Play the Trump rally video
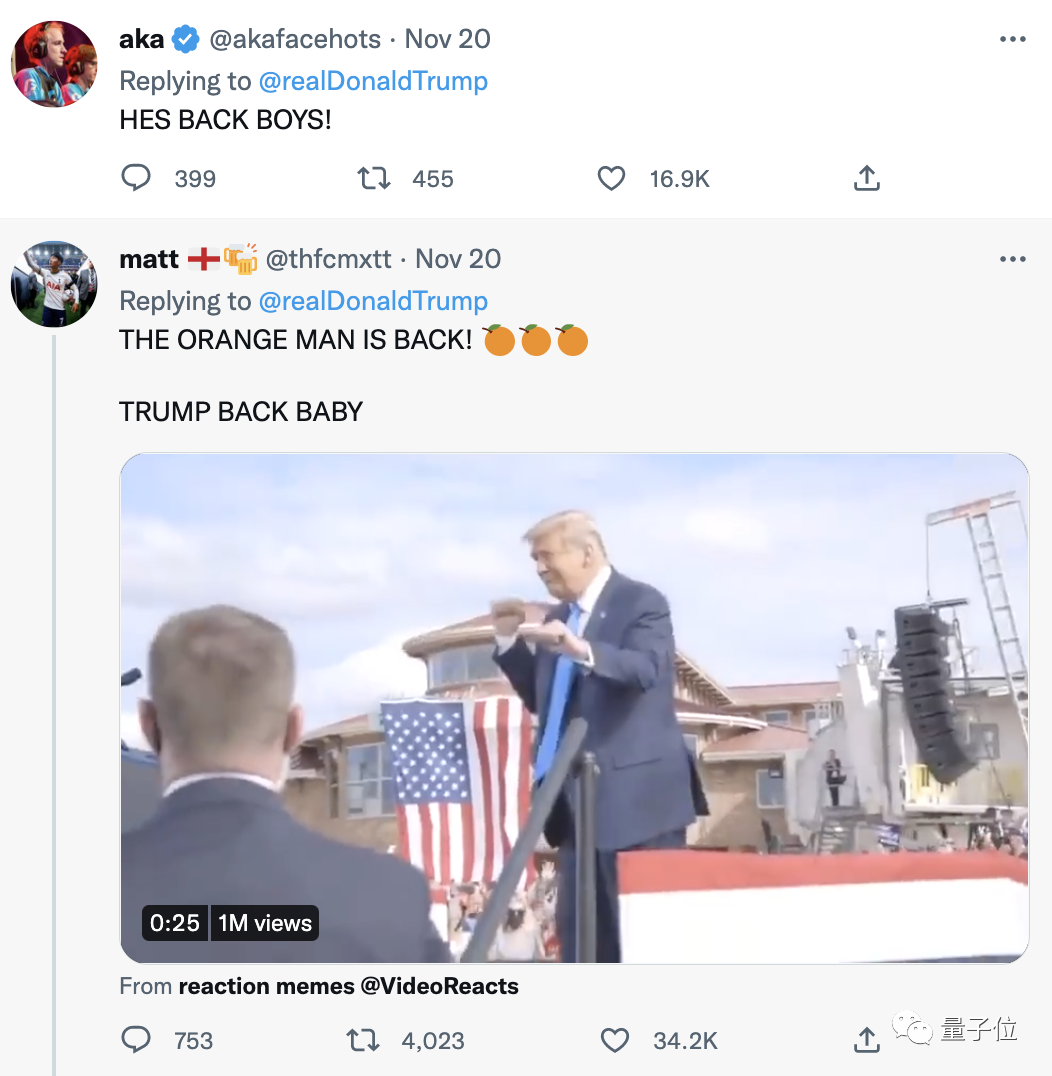The image size is (1052, 1076). click(574, 708)
